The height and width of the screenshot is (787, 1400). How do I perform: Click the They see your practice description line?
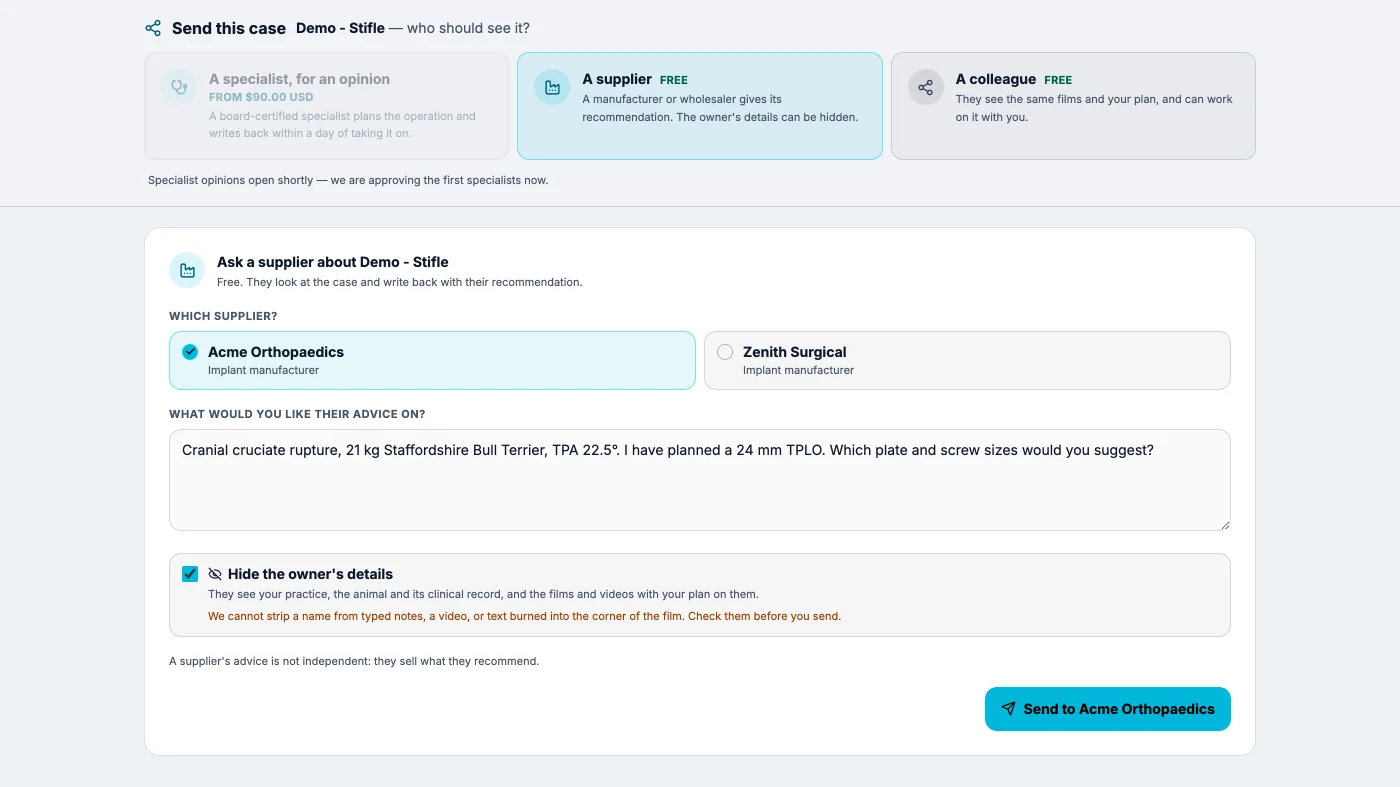click(x=483, y=594)
